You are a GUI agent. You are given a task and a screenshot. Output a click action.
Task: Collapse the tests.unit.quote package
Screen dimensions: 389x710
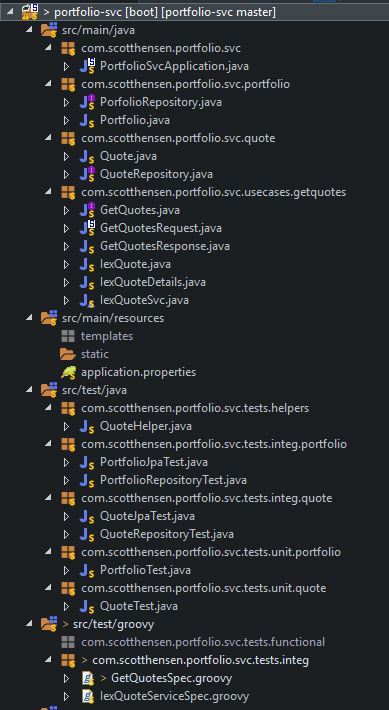48,588
